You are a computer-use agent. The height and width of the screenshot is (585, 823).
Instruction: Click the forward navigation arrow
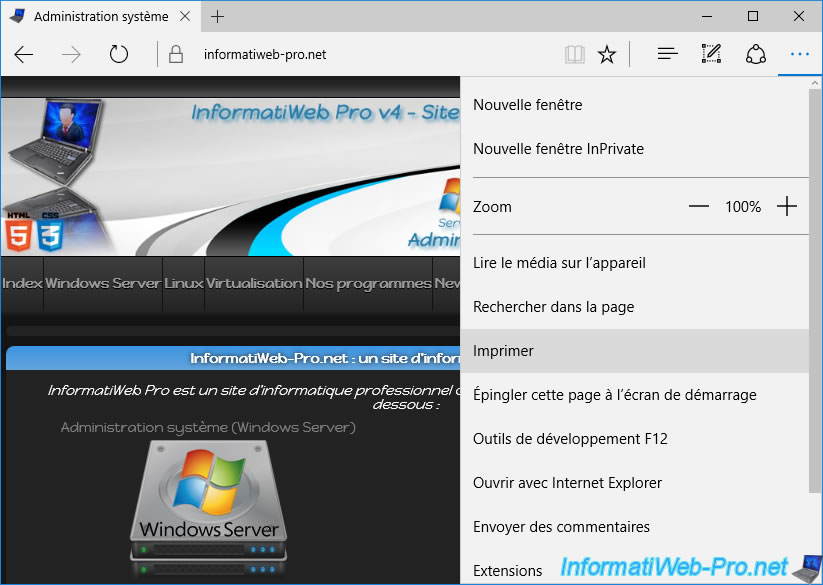[x=71, y=55]
